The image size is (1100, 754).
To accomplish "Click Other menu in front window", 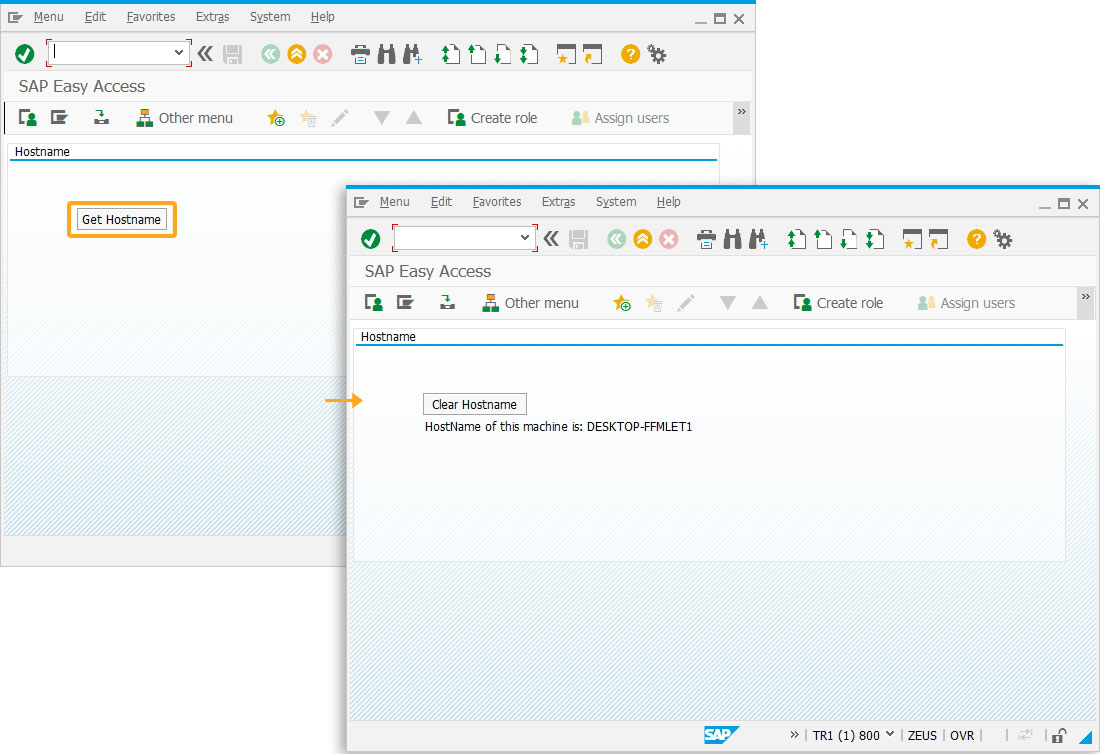I will tap(530, 303).
